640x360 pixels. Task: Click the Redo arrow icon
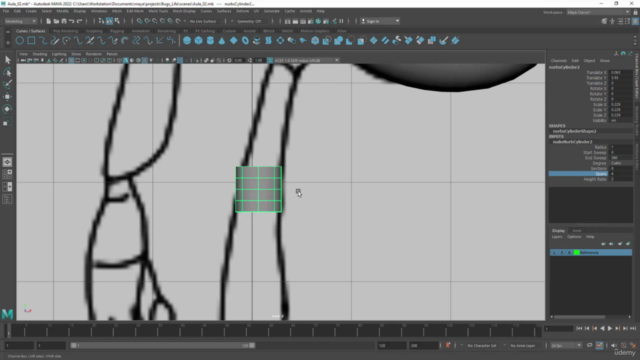[x=80, y=21]
